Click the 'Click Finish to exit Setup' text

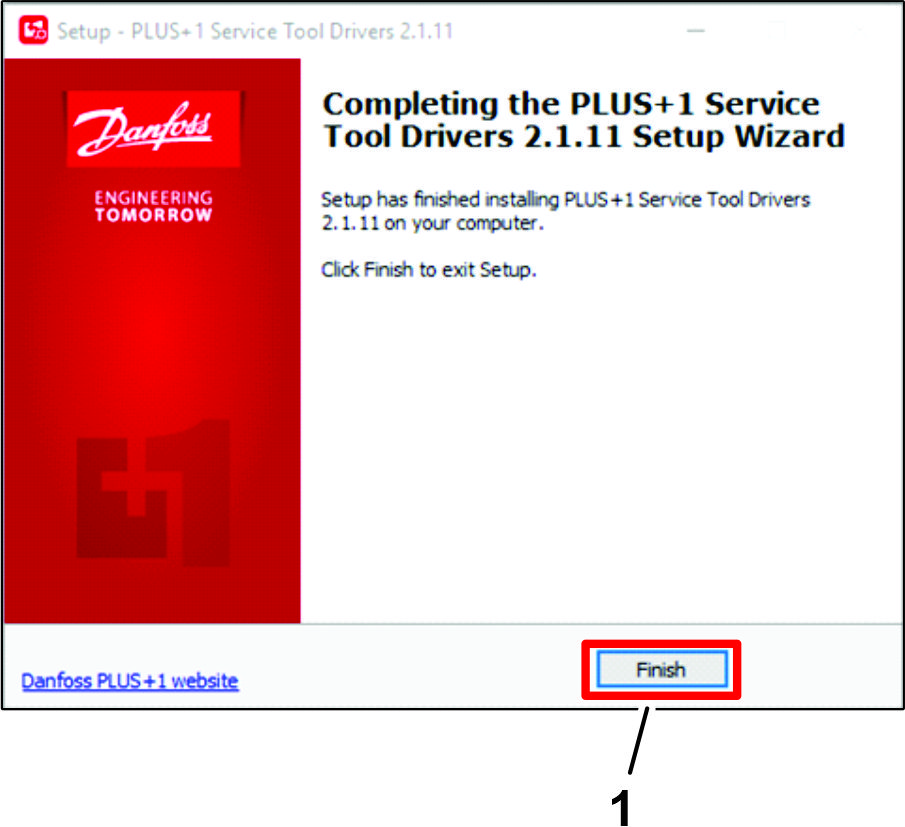pos(429,270)
